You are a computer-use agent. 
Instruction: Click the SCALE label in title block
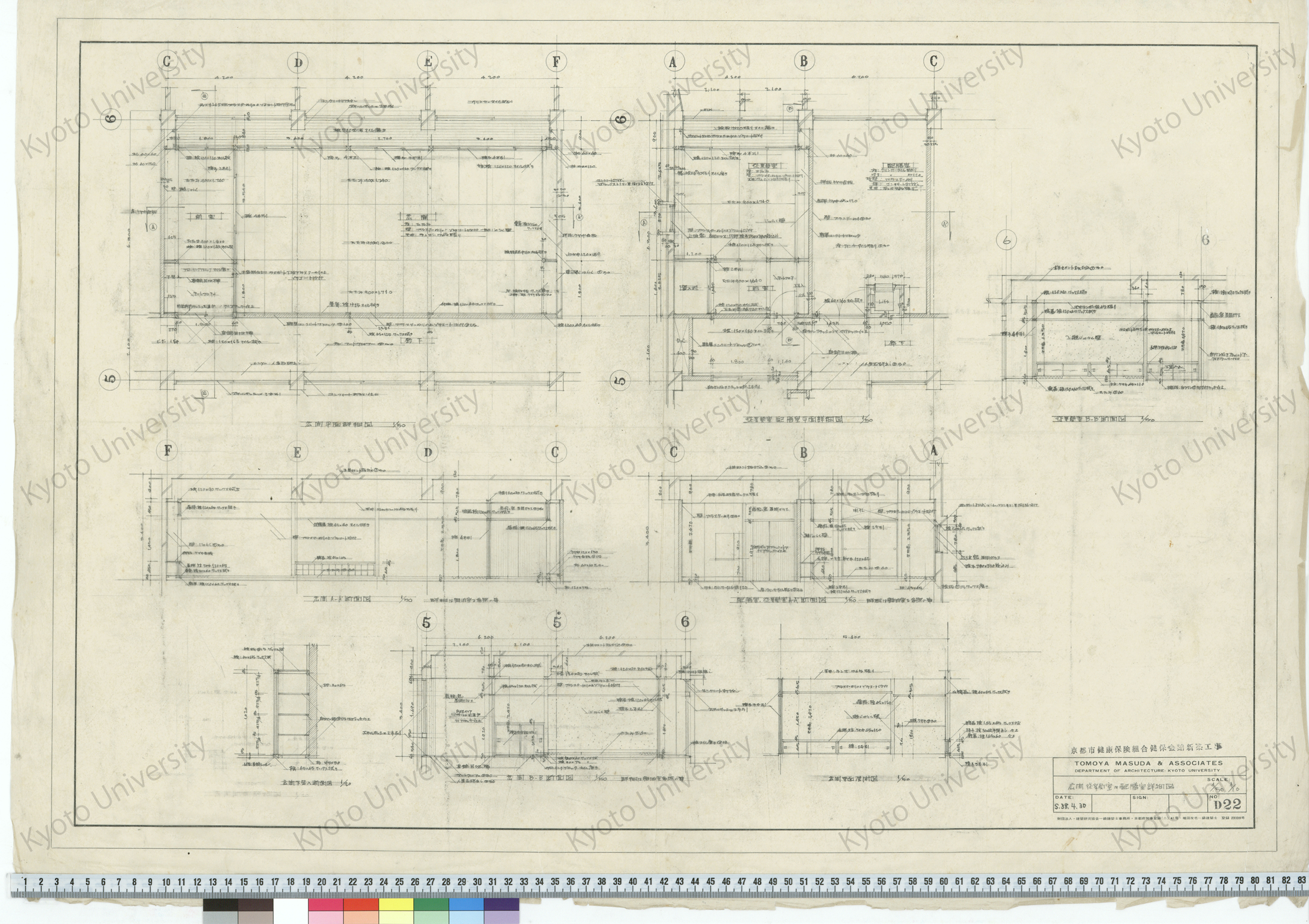click(1217, 780)
